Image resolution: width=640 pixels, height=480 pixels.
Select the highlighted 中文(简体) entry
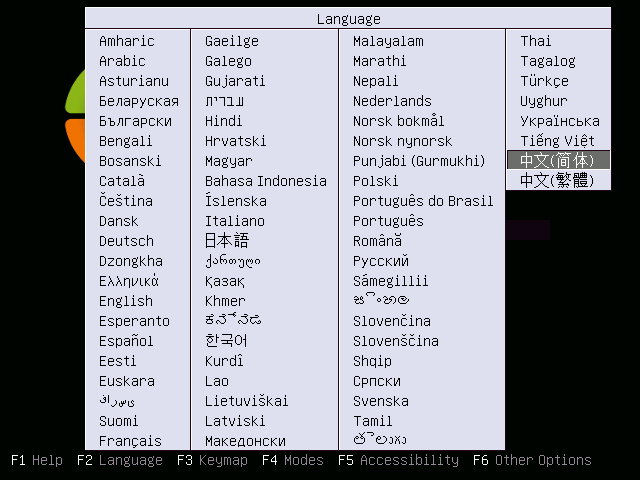558,160
